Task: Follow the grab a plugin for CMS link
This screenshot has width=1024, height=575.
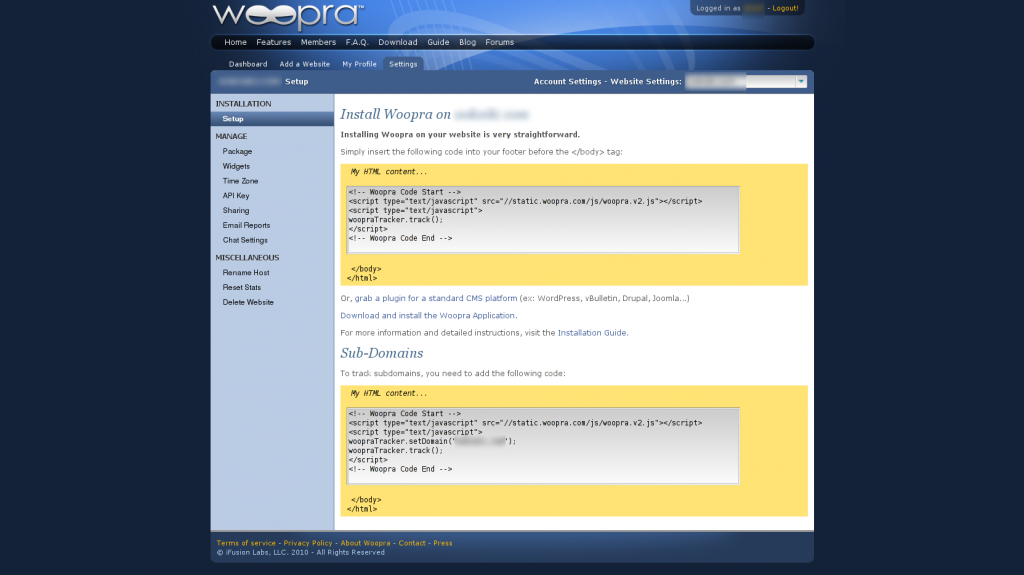Action: pyautogui.click(x=436, y=298)
